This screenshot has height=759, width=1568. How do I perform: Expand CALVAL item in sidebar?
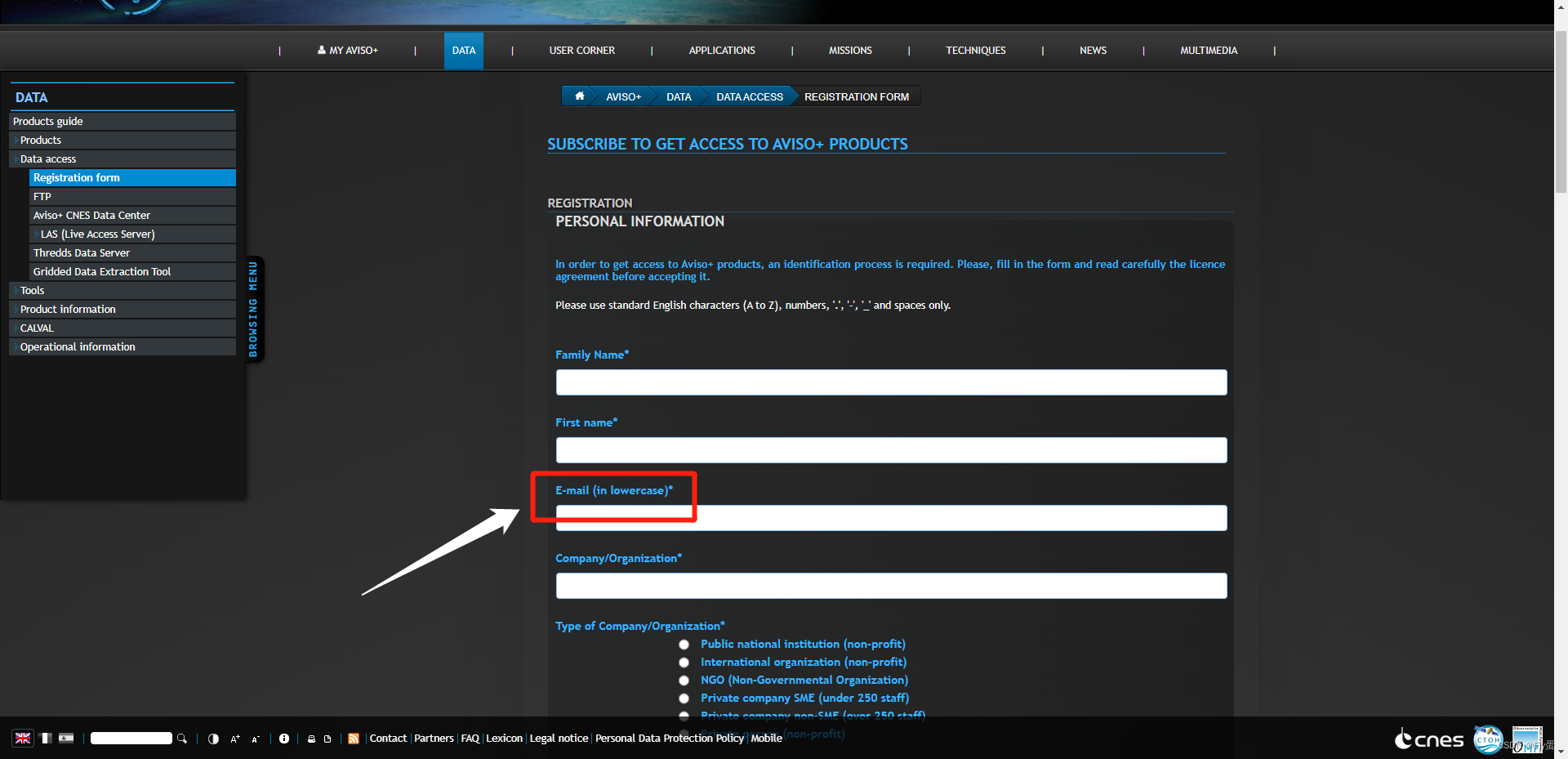click(x=122, y=328)
